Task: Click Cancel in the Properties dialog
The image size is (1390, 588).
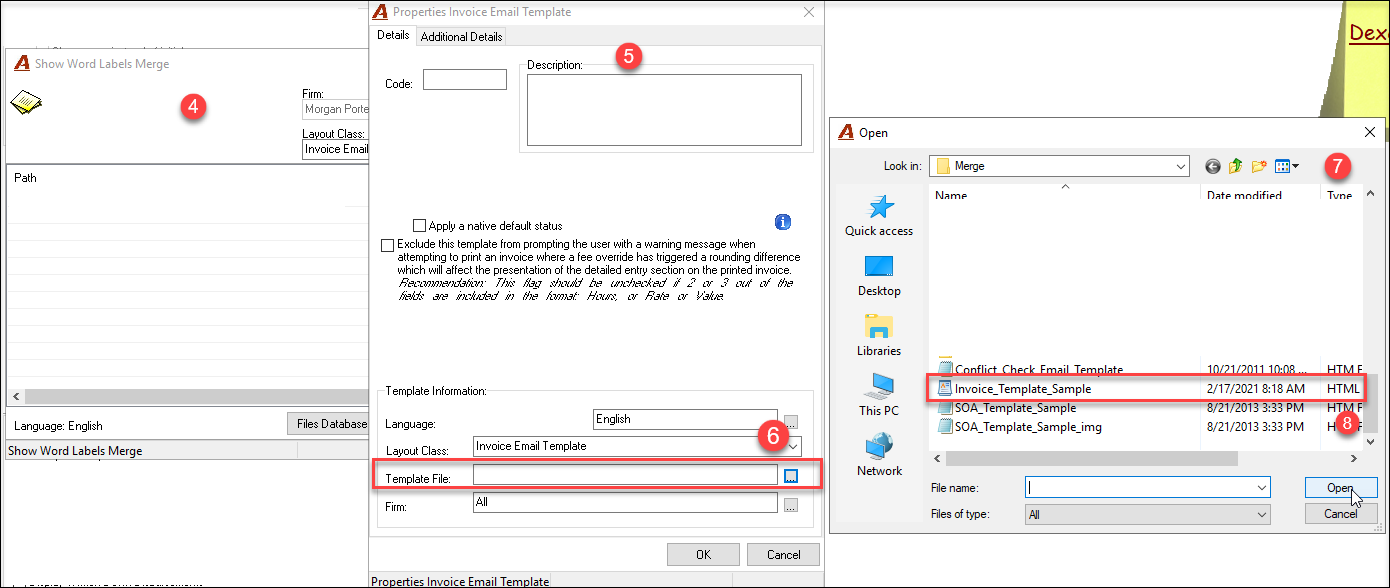Action: point(784,555)
